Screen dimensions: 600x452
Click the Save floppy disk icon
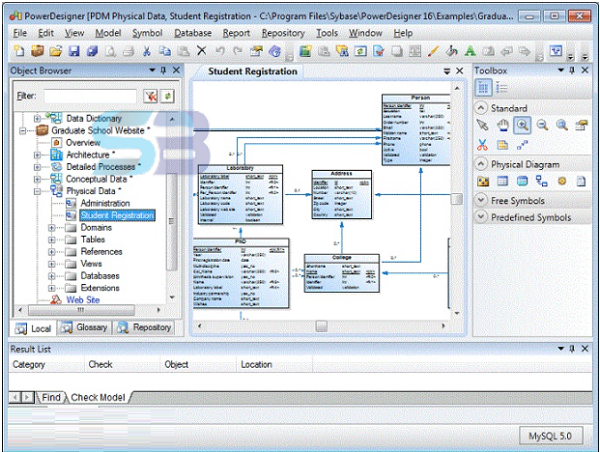point(74,51)
